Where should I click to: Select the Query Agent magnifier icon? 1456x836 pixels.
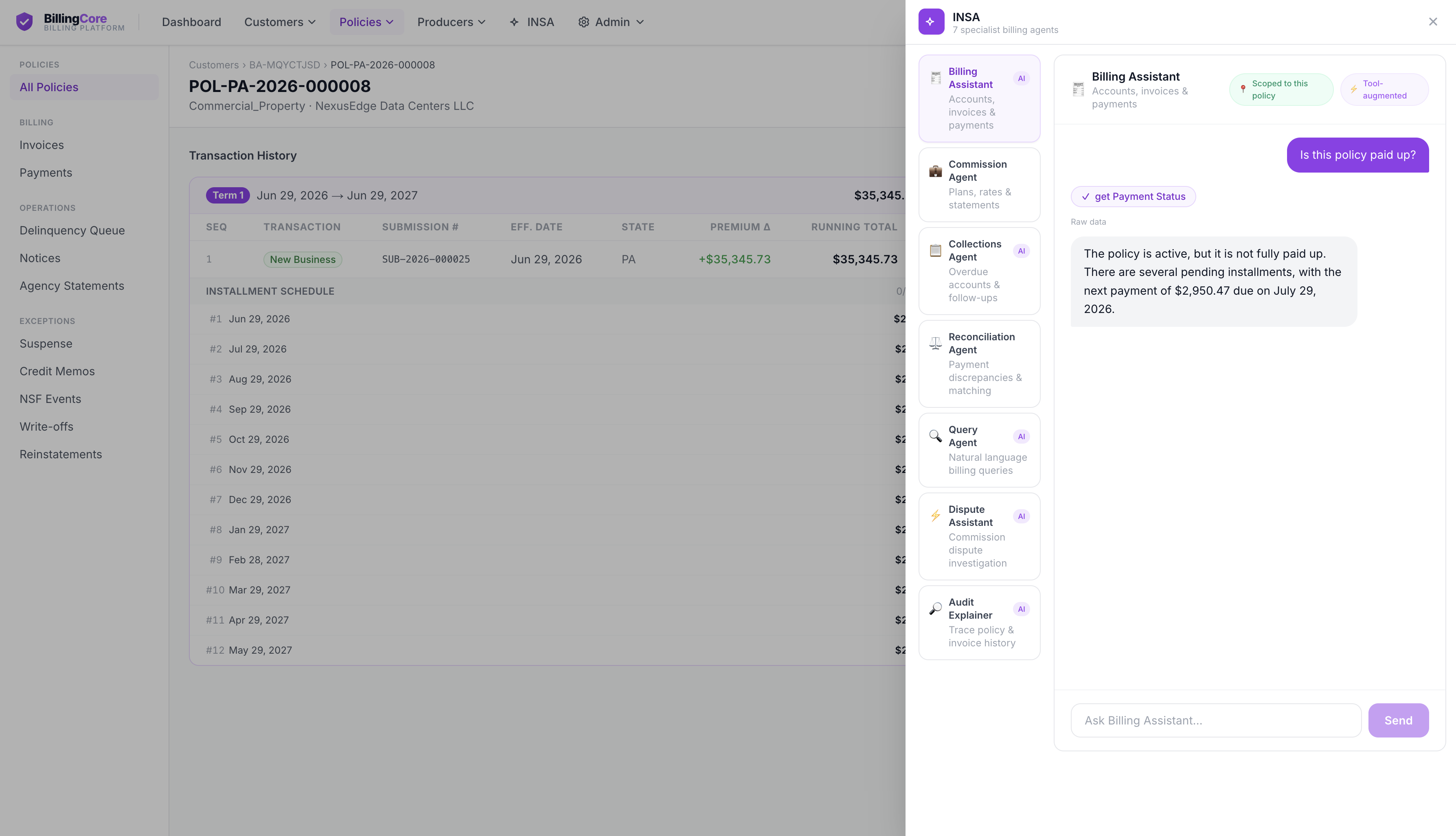(936, 436)
